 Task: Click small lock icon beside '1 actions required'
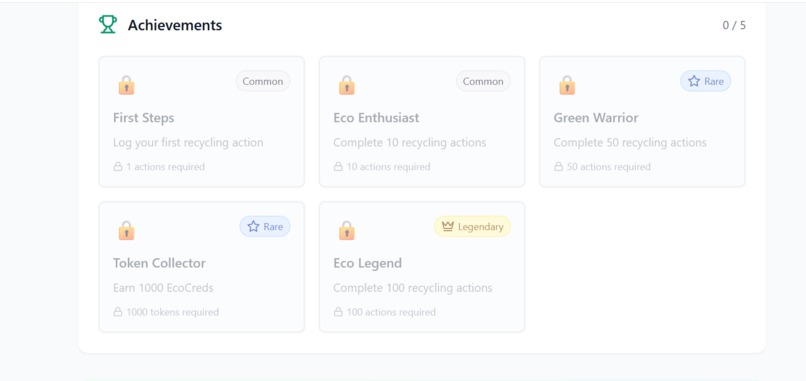[118, 167]
